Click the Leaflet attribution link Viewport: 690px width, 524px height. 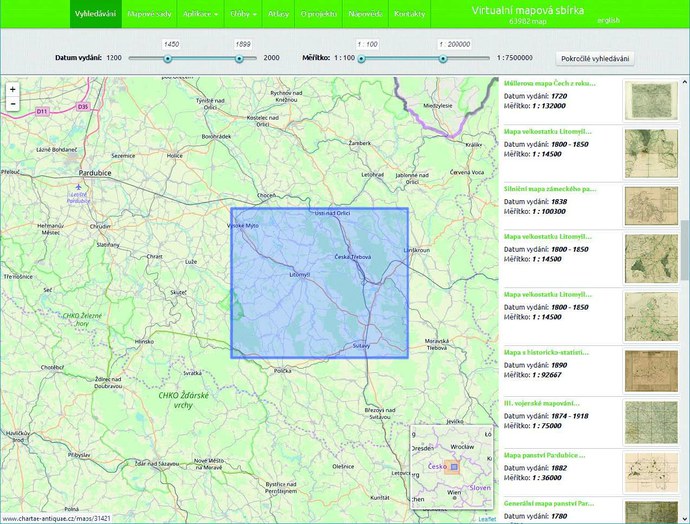tap(486, 519)
